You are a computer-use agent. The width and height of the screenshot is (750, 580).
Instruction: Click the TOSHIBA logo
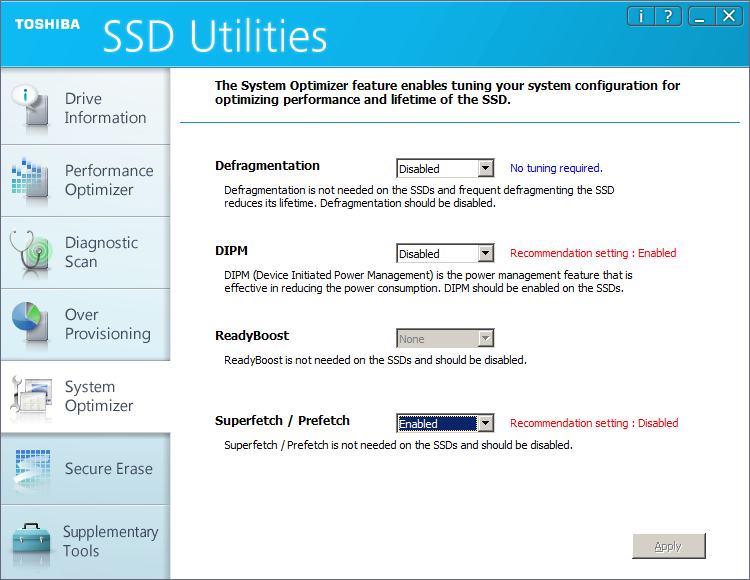(x=47, y=24)
